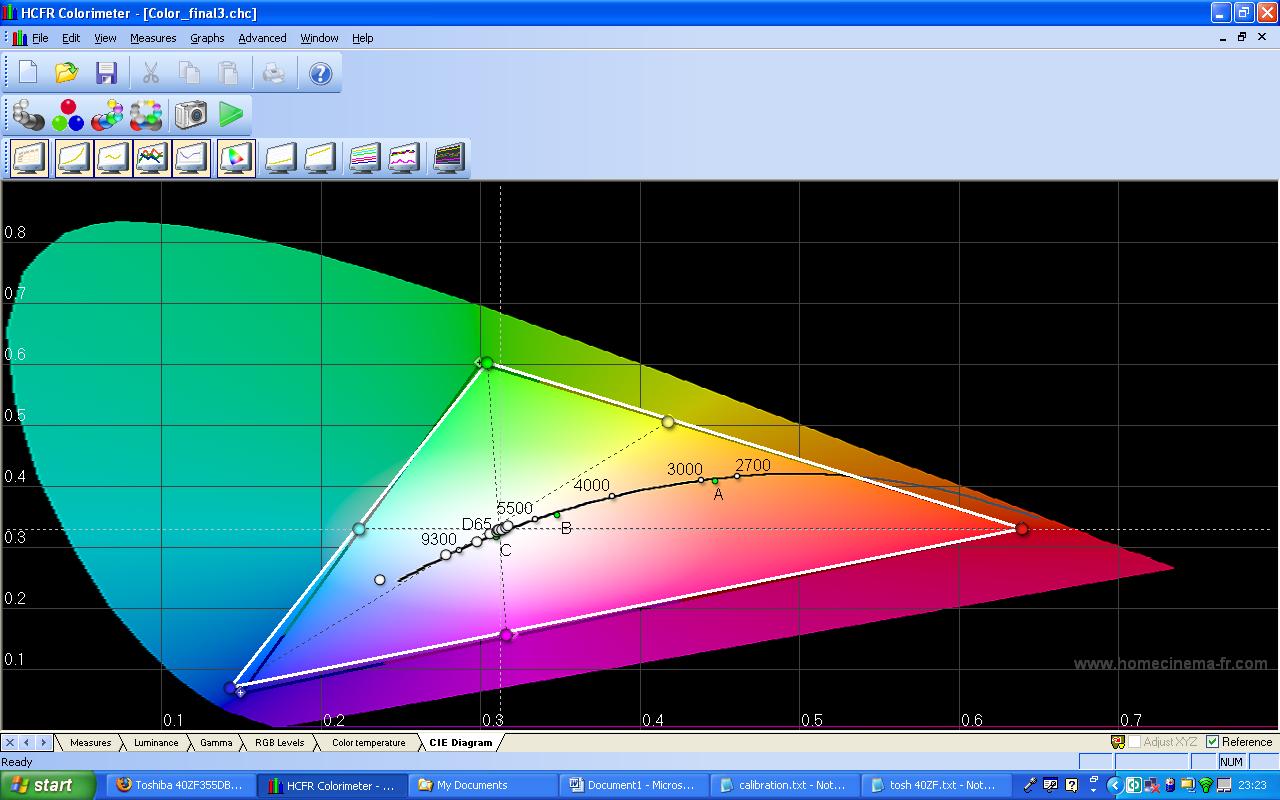The height and width of the screenshot is (800, 1280).
Task: Click the small icon left of Adjust XYZ
Action: pyautogui.click(x=1118, y=742)
